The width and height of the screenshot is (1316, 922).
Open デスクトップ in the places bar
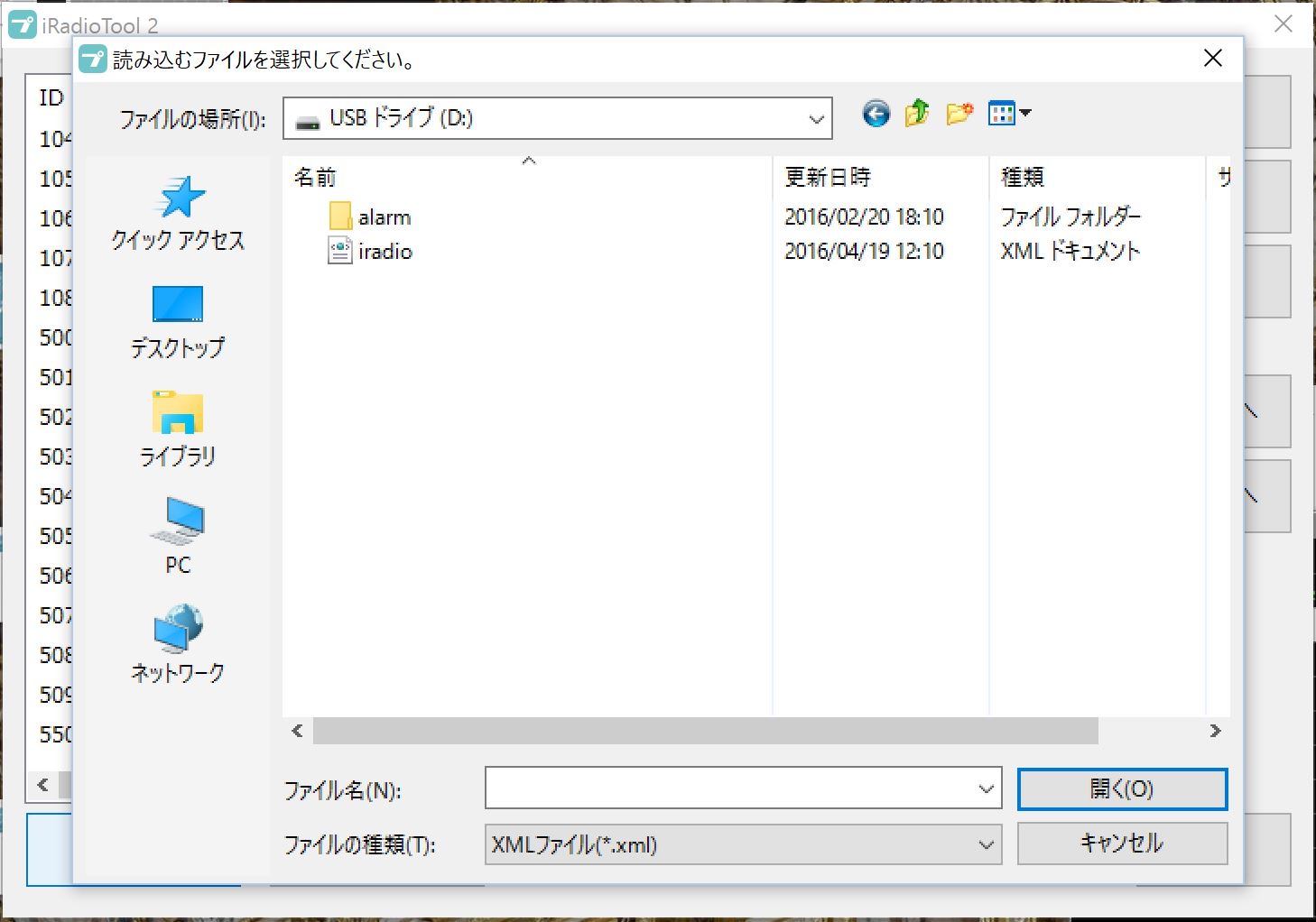178,322
